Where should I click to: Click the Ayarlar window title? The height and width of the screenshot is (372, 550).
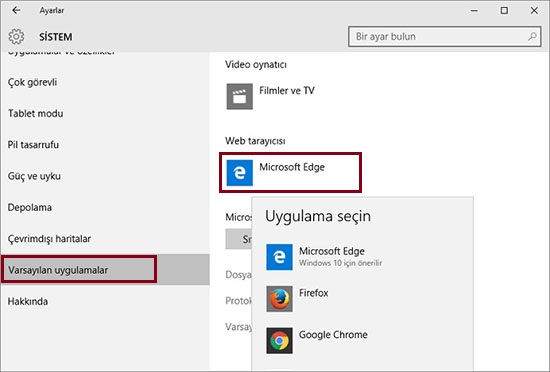(x=52, y=11)
